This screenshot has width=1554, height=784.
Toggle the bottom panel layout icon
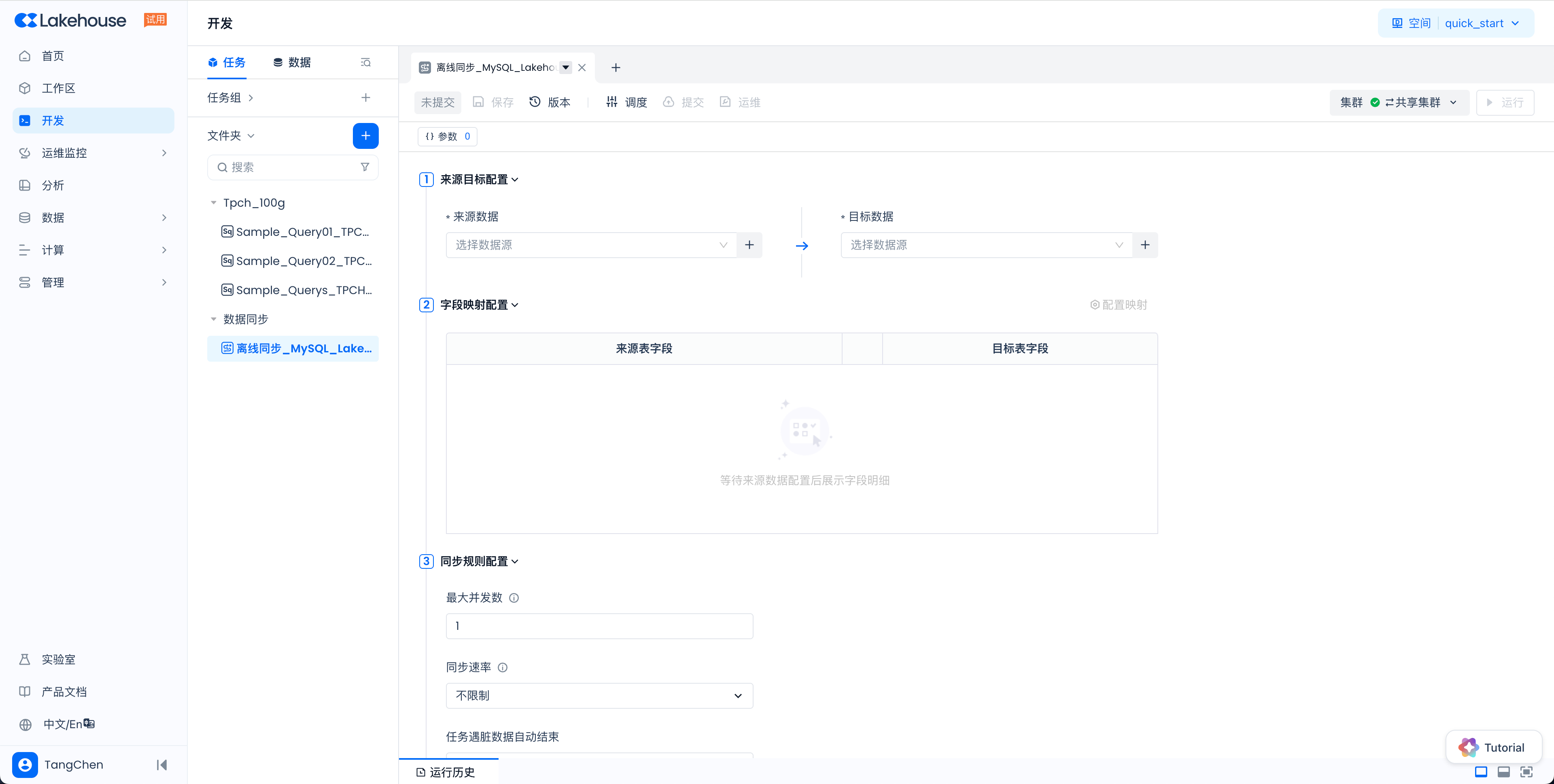(x=1503, y=772)
